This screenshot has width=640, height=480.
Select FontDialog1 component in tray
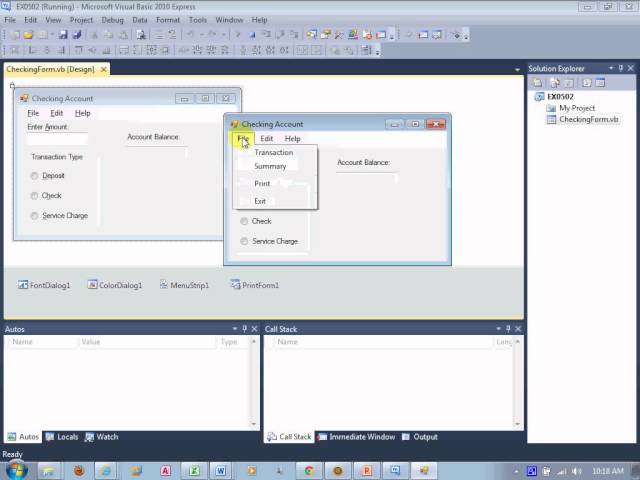[44, 285]
